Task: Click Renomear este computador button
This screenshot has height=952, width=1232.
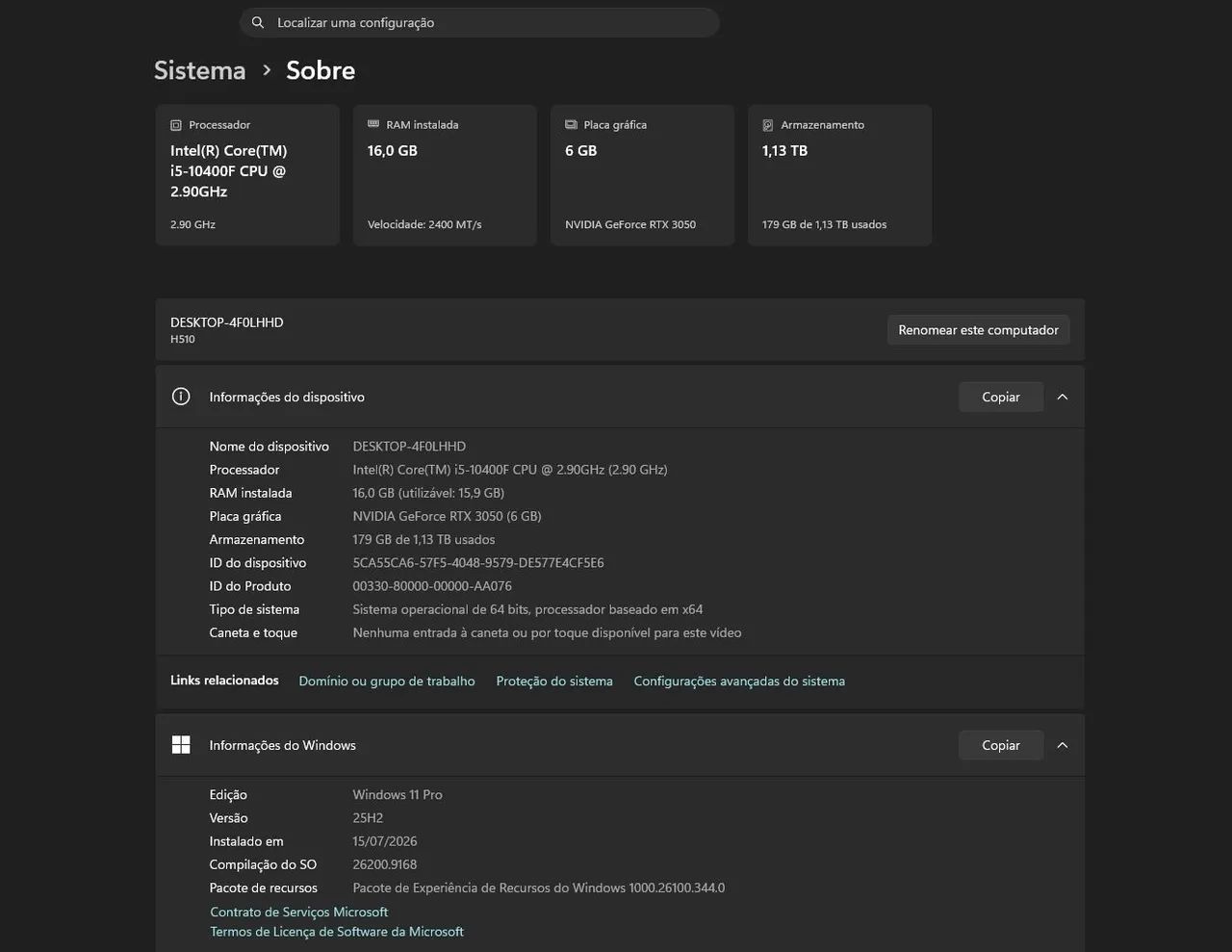Action: click(978, 330)
